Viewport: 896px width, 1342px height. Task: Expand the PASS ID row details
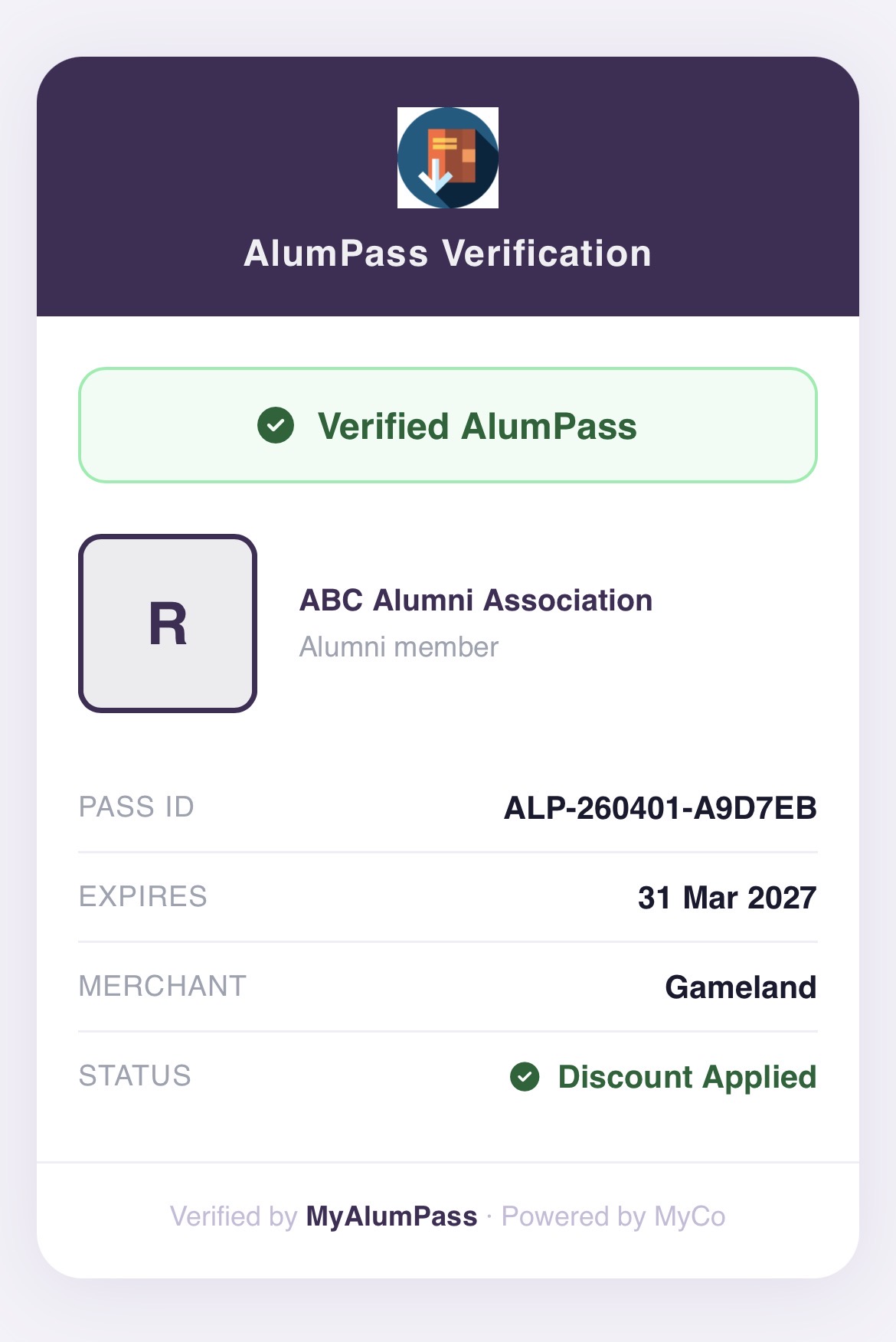(x=448, y=807)
